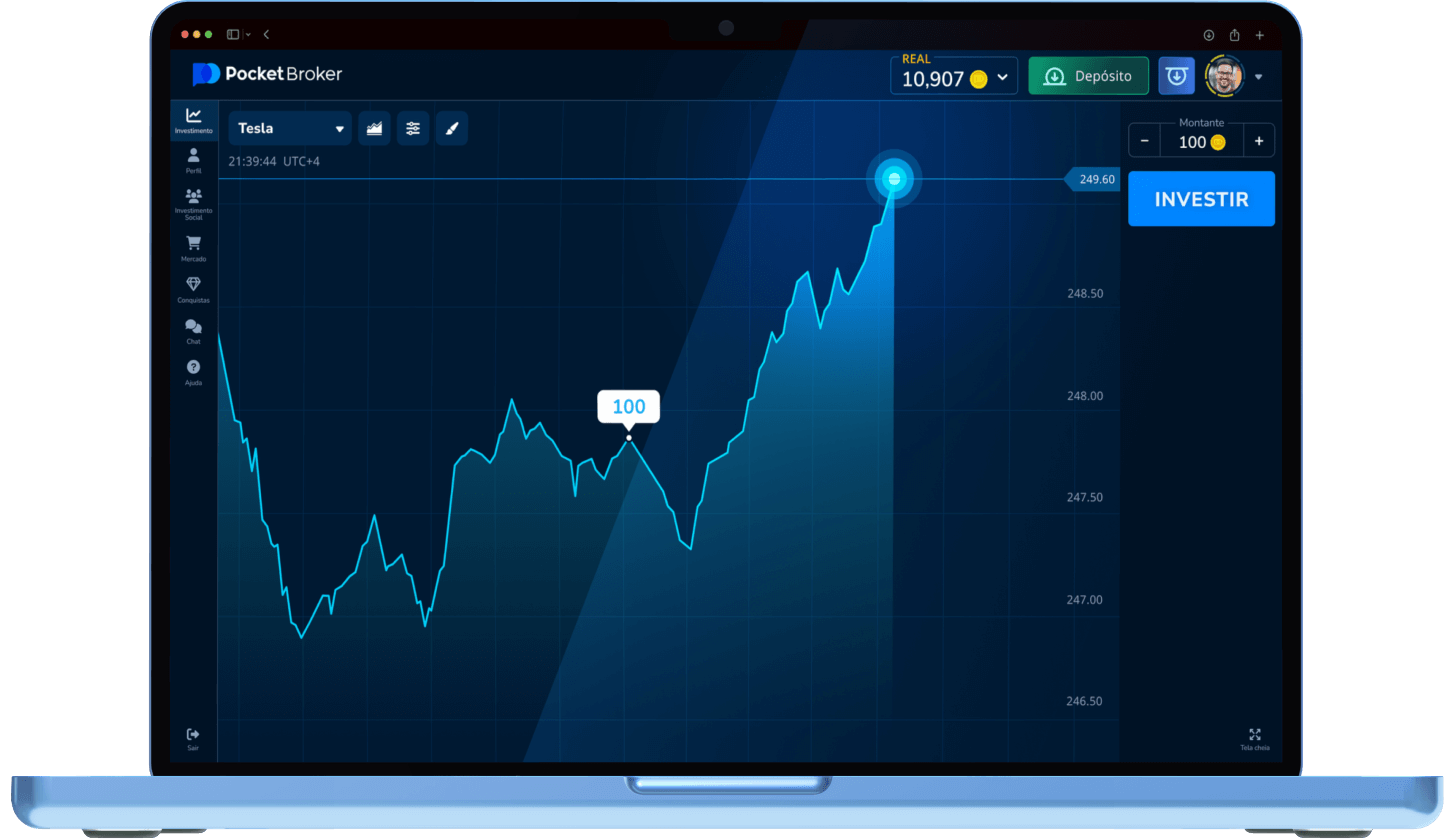Click the 100 trade marker on chart
The height and width of the screenshot is (840, 1454).
[628, 407]
